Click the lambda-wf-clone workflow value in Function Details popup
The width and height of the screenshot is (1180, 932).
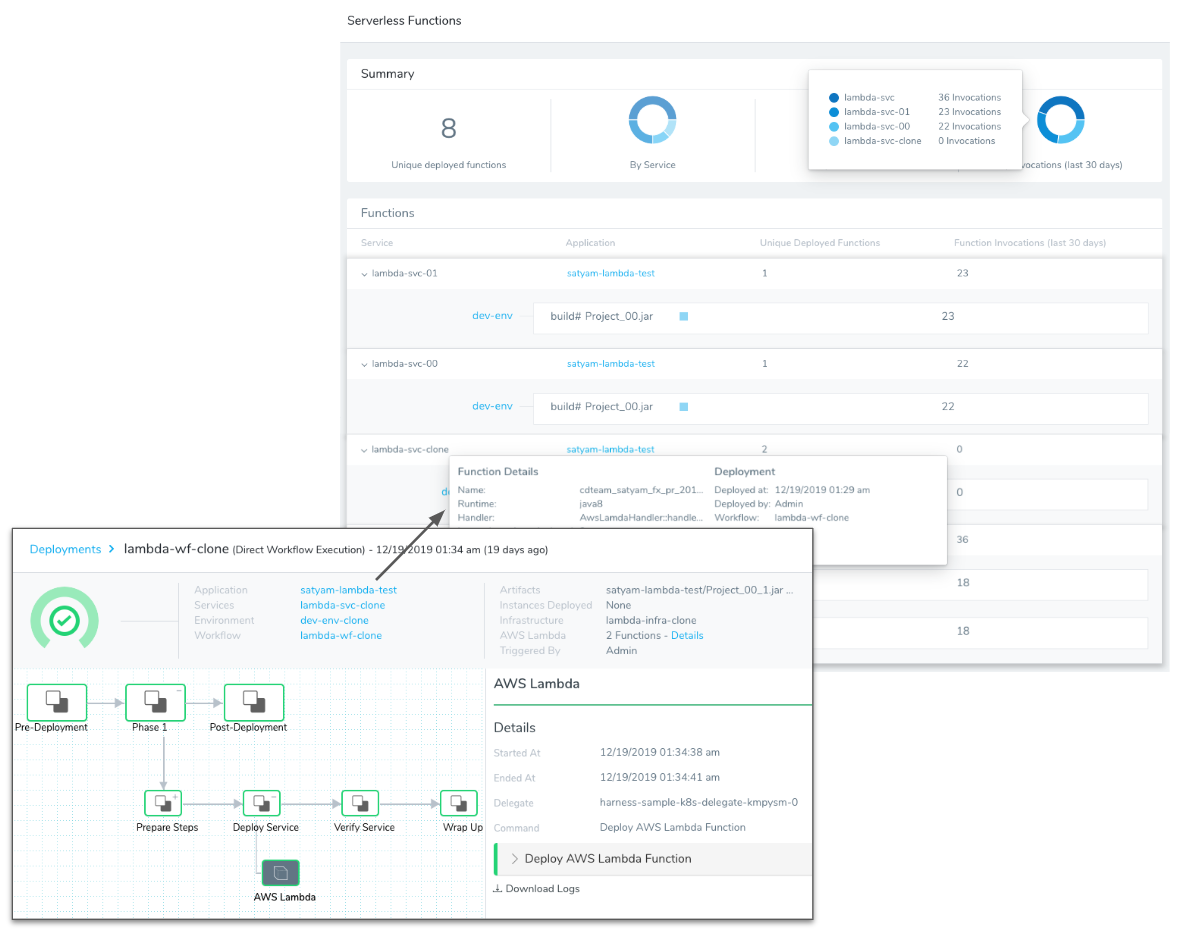tap(811, 517)
